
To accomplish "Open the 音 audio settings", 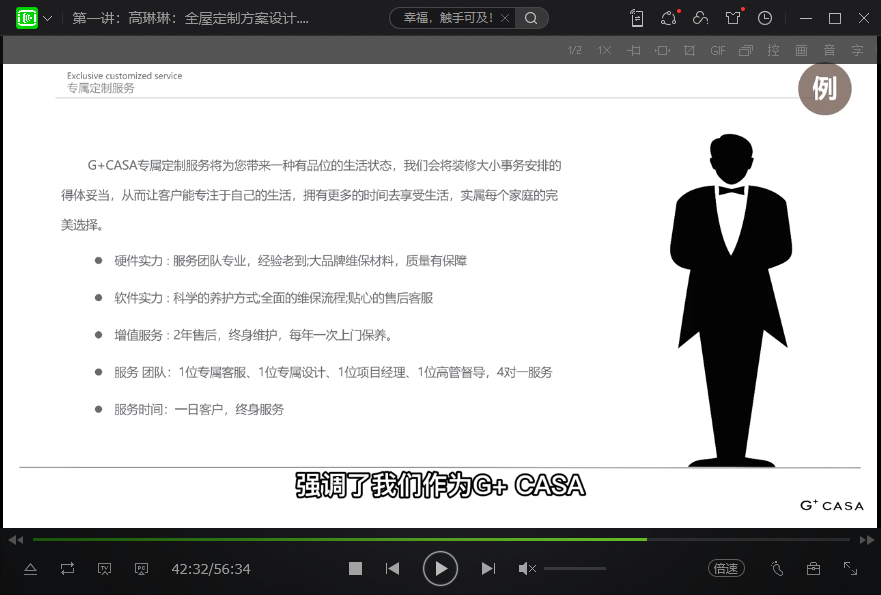I will [829, 50].
